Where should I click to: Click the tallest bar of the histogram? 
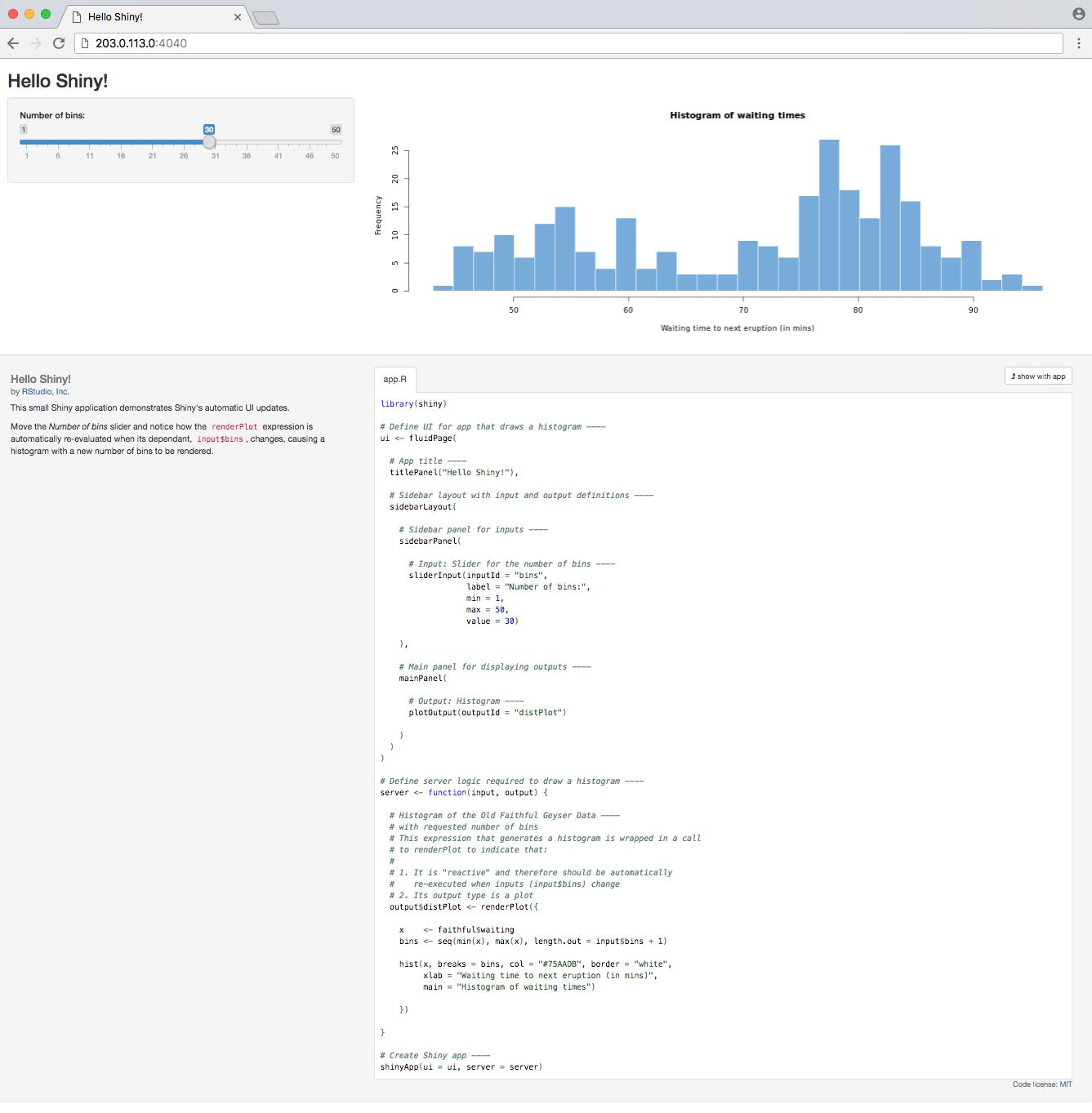click(828, 212)
